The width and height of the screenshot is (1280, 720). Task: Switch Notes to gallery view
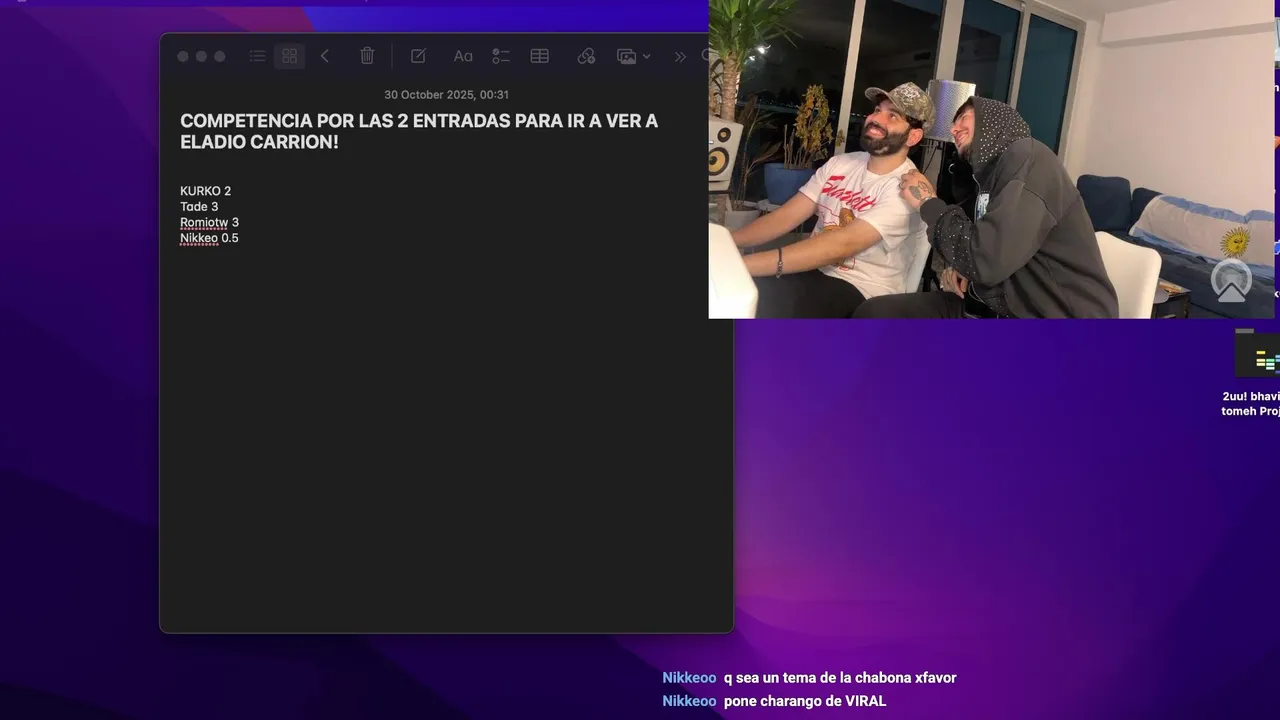click(x=290, y=56)
